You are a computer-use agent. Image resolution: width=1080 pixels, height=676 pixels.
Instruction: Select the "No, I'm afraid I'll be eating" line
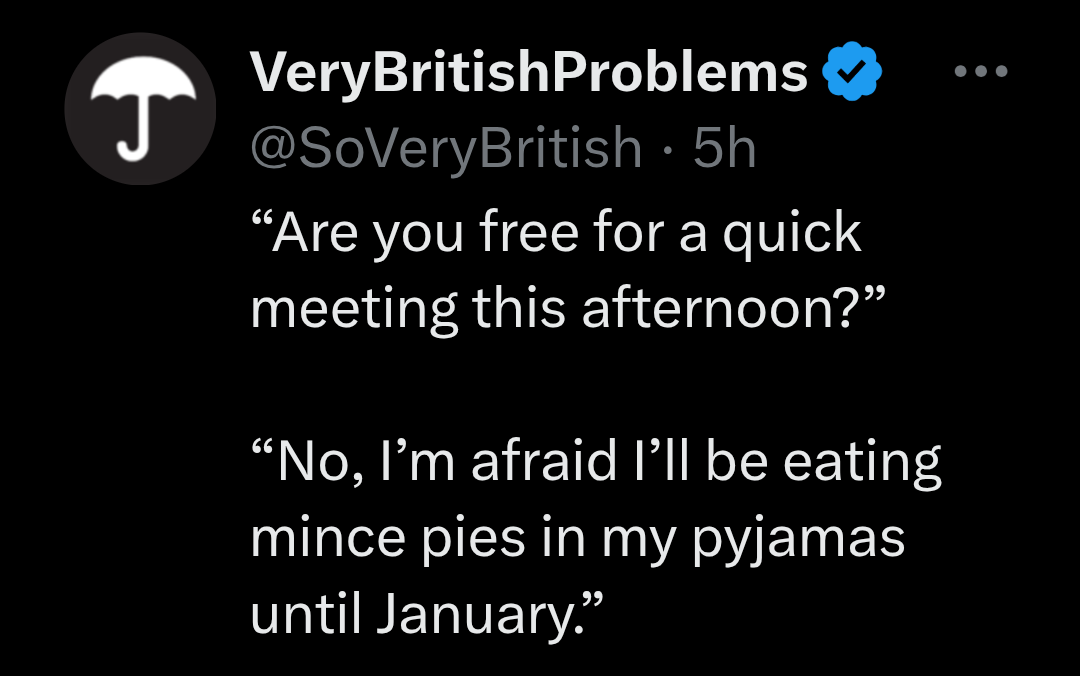[x=596, y=462]
